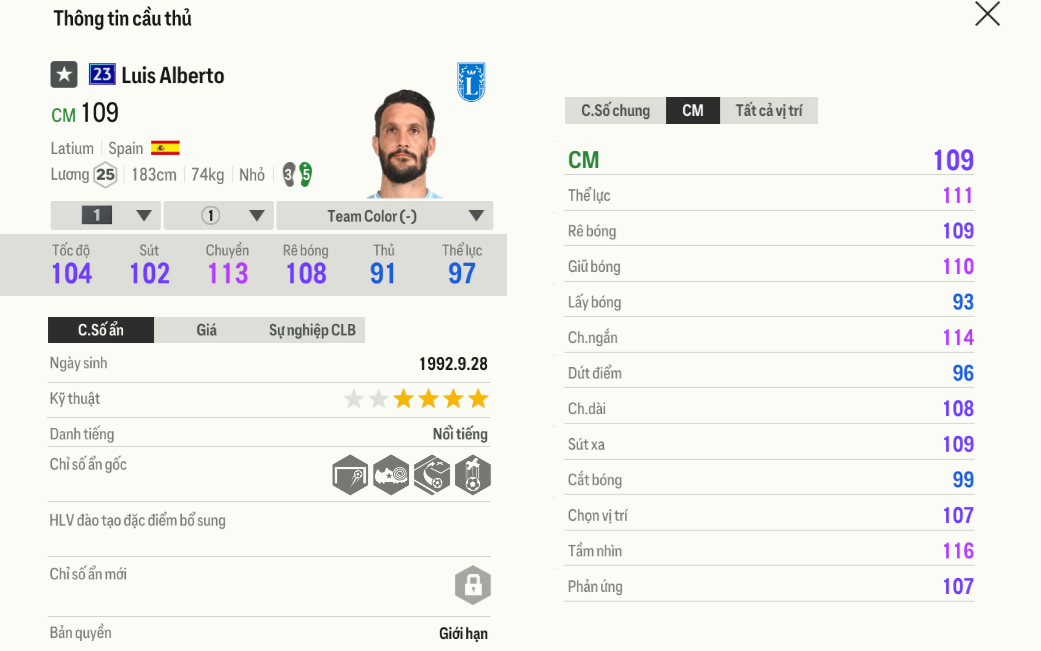
Task: Open the upgrade level 1 dropdown
Action: (105, 215)
